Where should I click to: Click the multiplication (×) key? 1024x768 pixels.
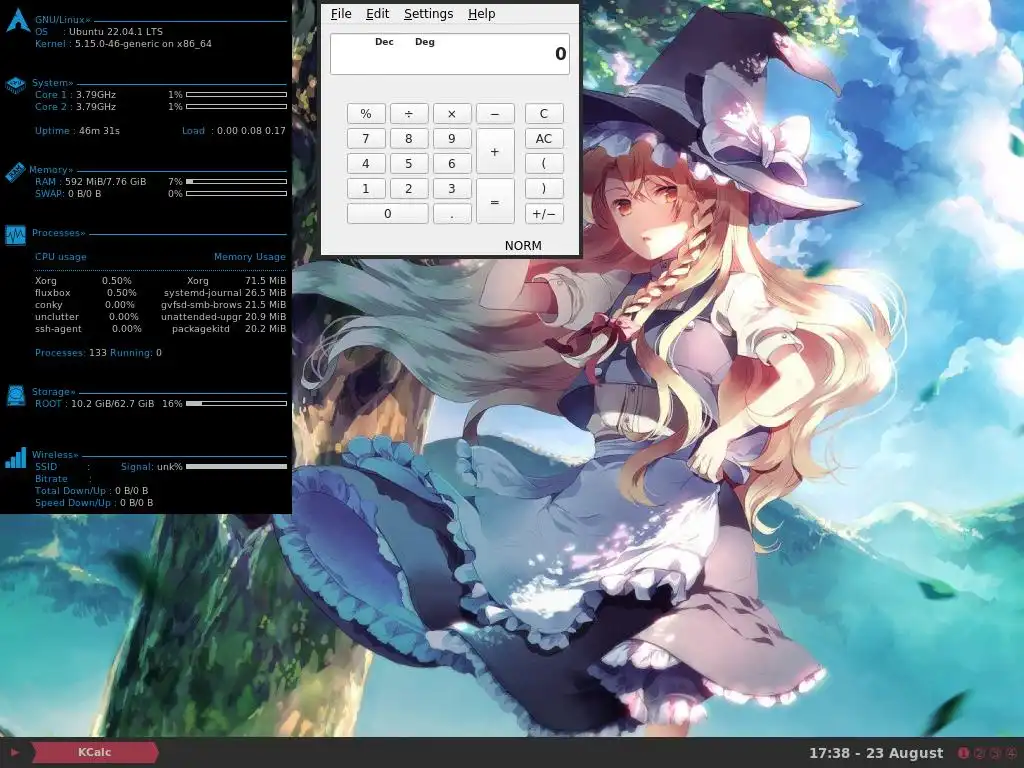coord(452,114)
